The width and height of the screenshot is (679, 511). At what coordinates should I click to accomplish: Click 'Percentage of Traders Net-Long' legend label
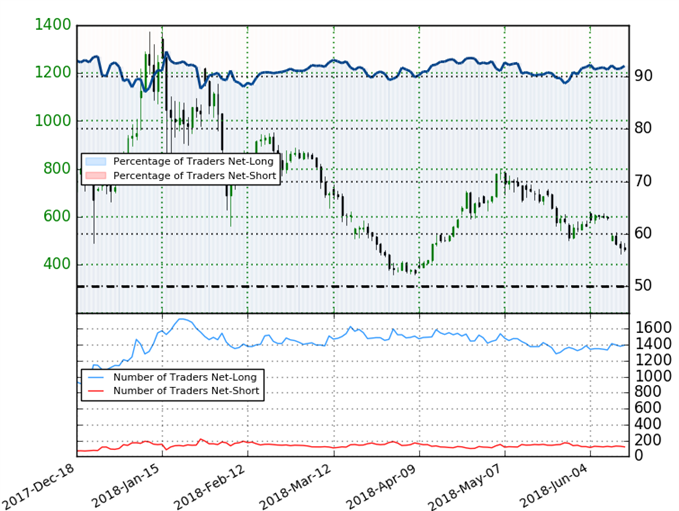click(194, 162)
